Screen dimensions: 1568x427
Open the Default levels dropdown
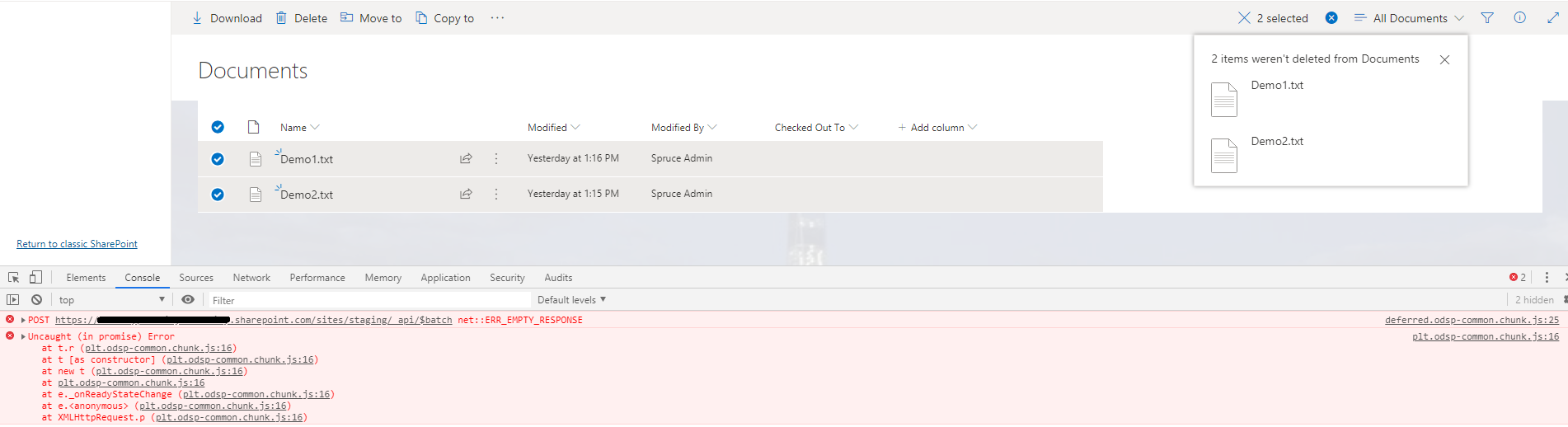571,300
